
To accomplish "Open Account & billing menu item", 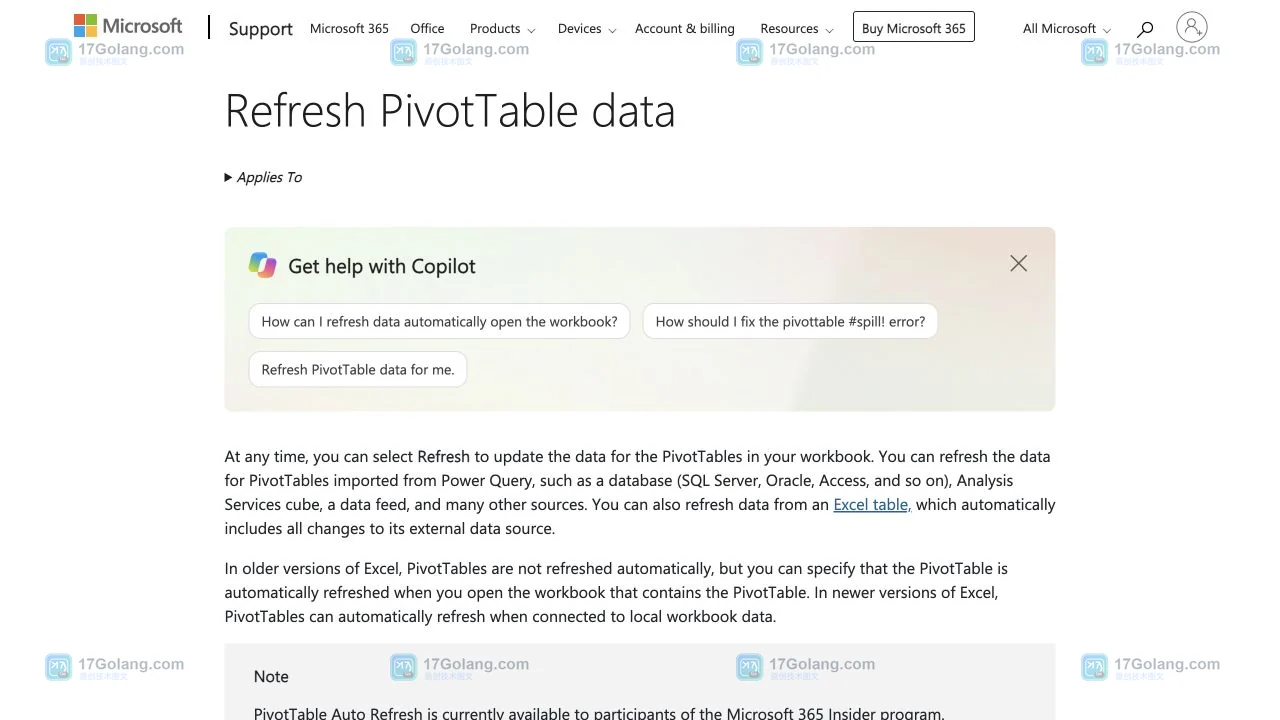I will coord(685,28).
